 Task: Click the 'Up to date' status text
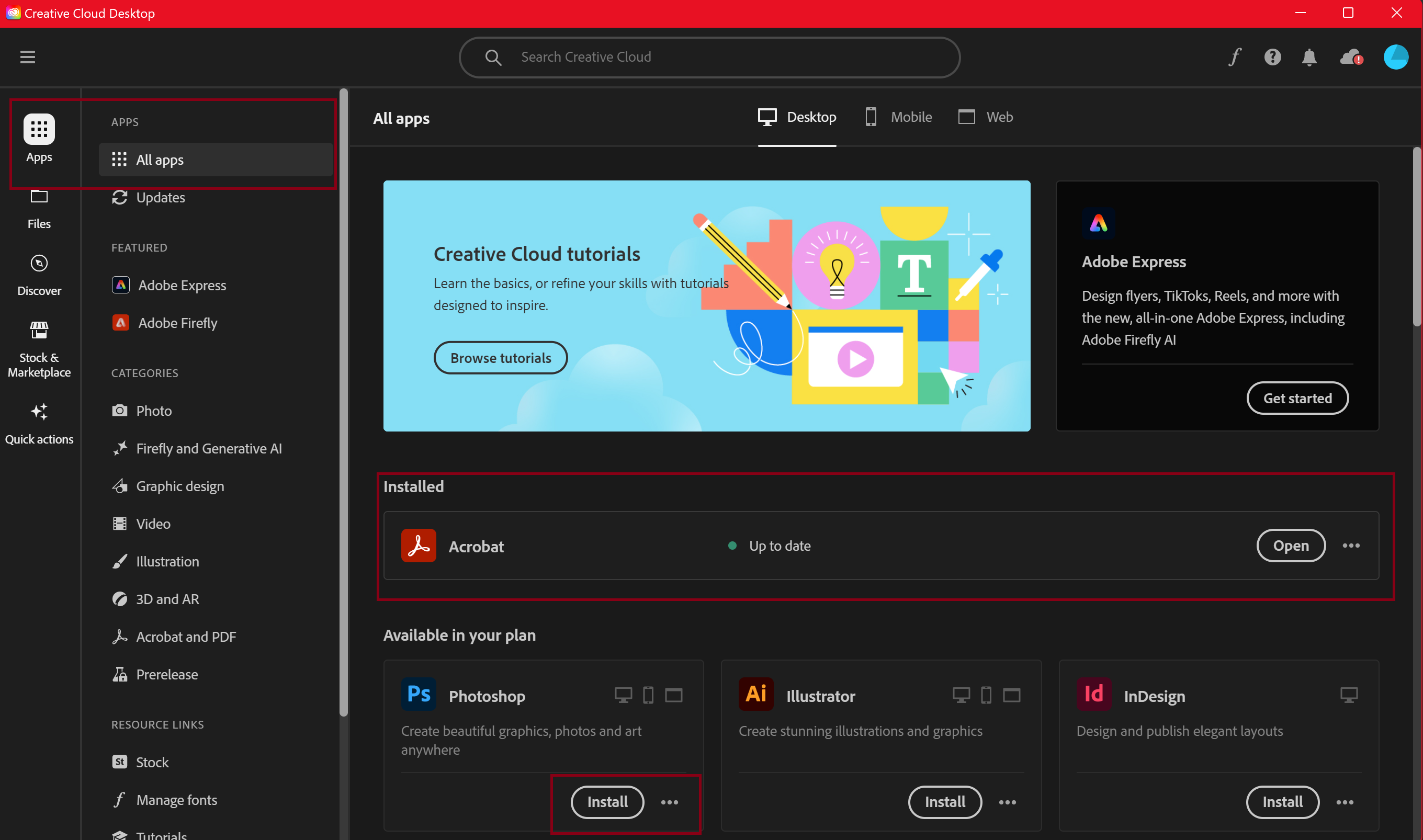[x=780, y=546]
